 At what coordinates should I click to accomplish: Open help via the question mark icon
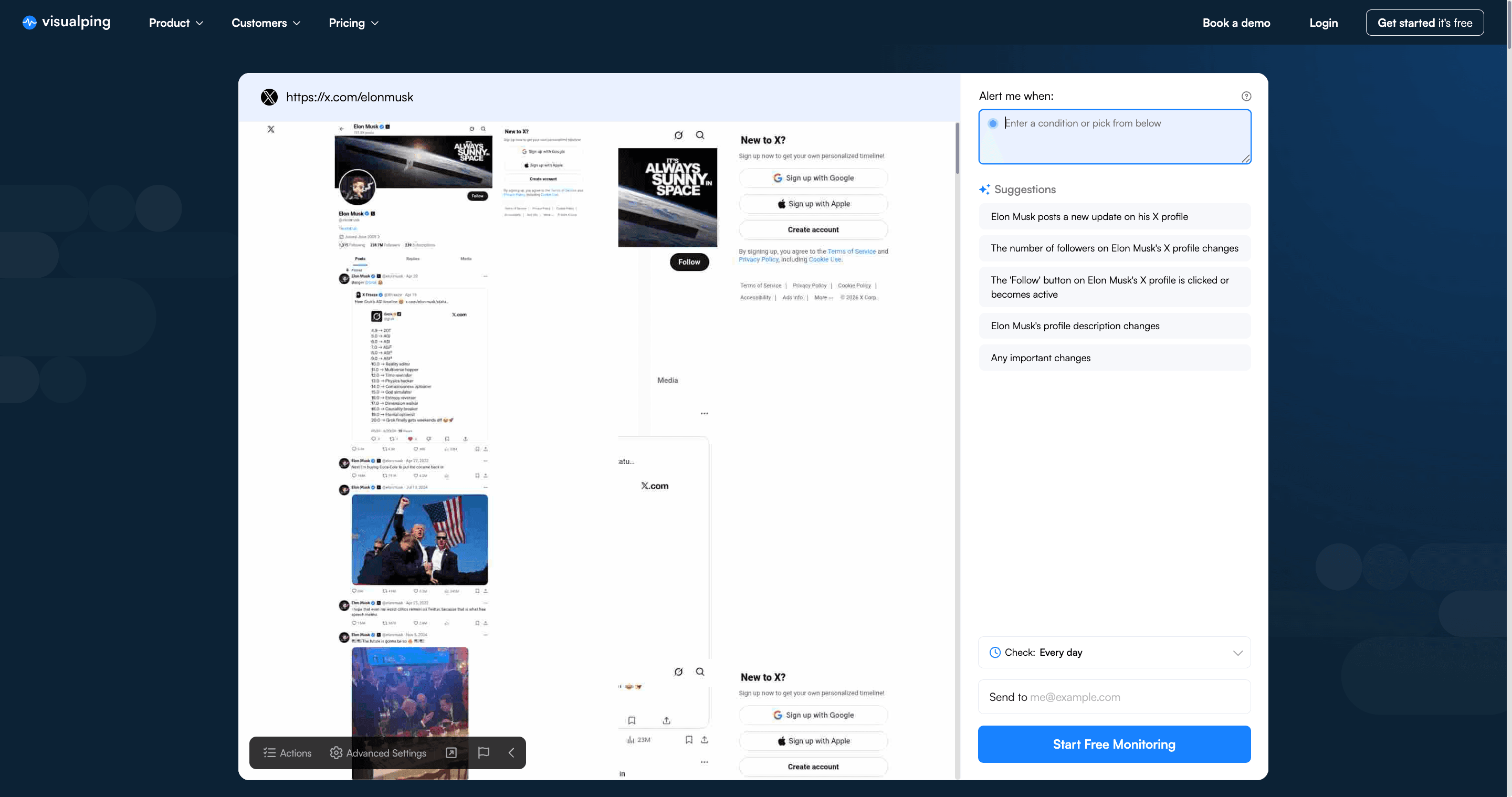click(x=1246, y=96)
